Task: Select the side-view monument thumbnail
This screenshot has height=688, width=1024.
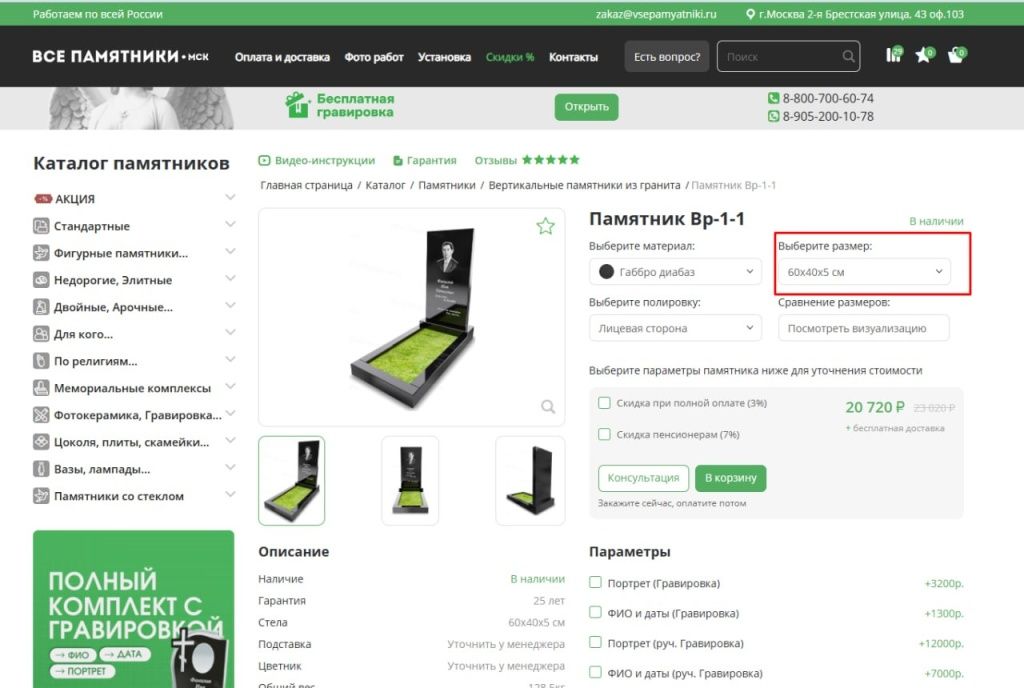Action: (x=530, y=482)
